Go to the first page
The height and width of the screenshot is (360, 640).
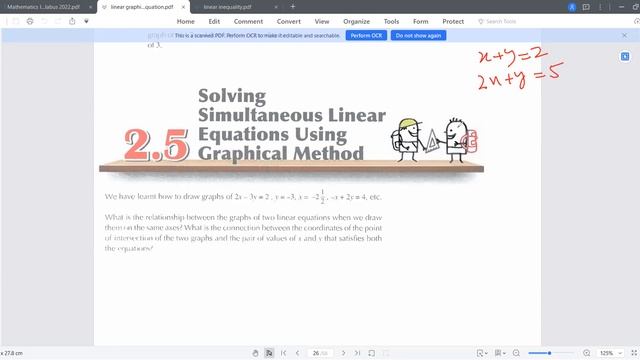[284, 353]
